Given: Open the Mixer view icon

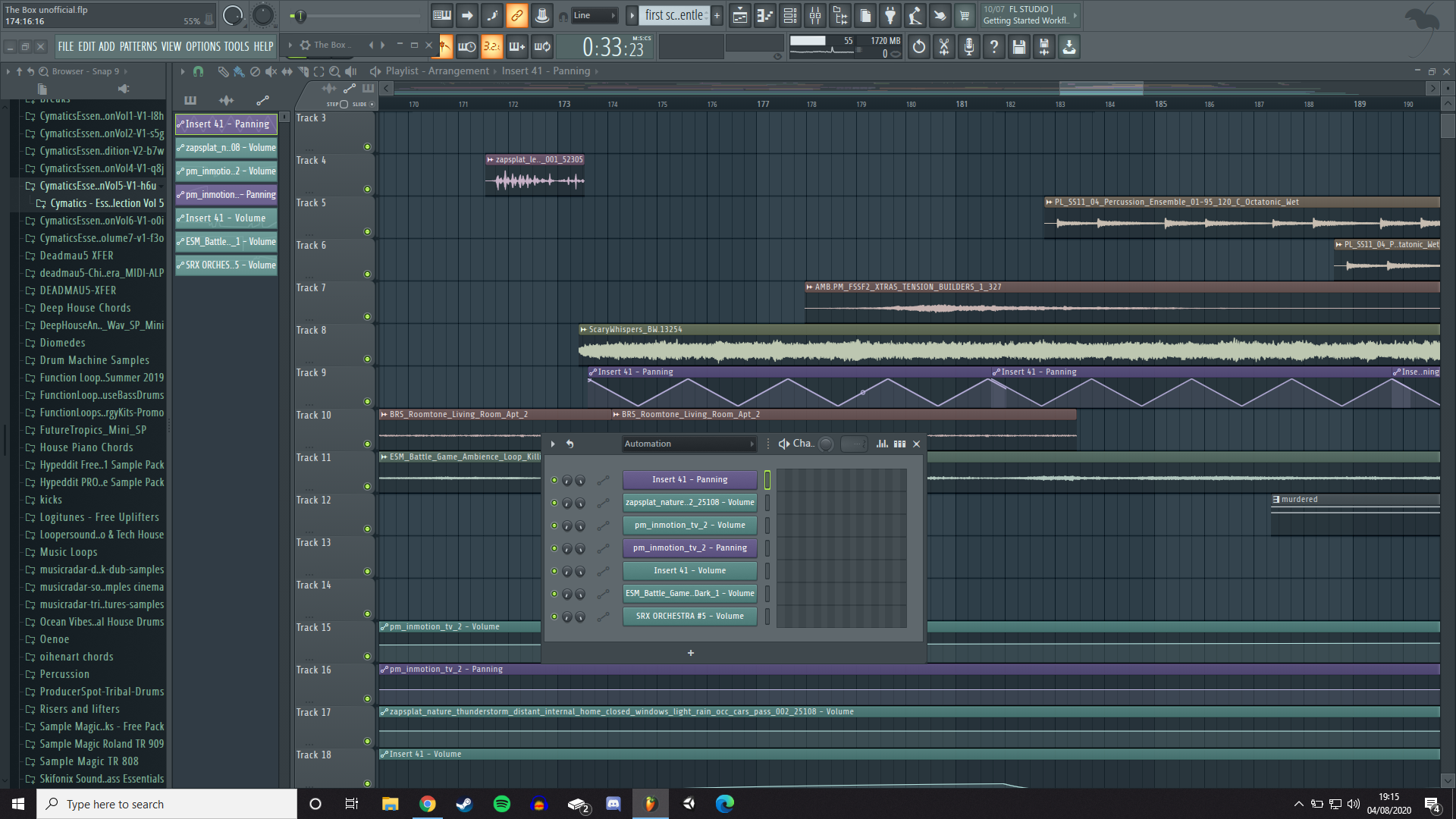Looking at the screenshot, I should coord(815,15).
